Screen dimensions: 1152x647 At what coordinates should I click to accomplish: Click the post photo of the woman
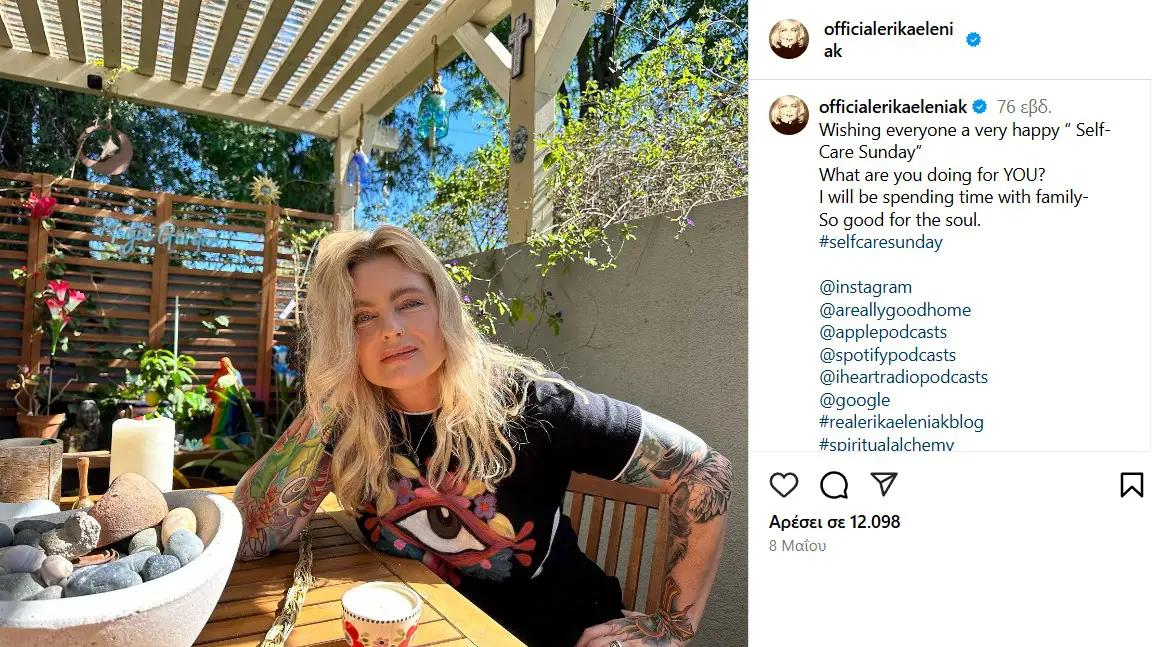pyautogui.click(x=374, y=323)
